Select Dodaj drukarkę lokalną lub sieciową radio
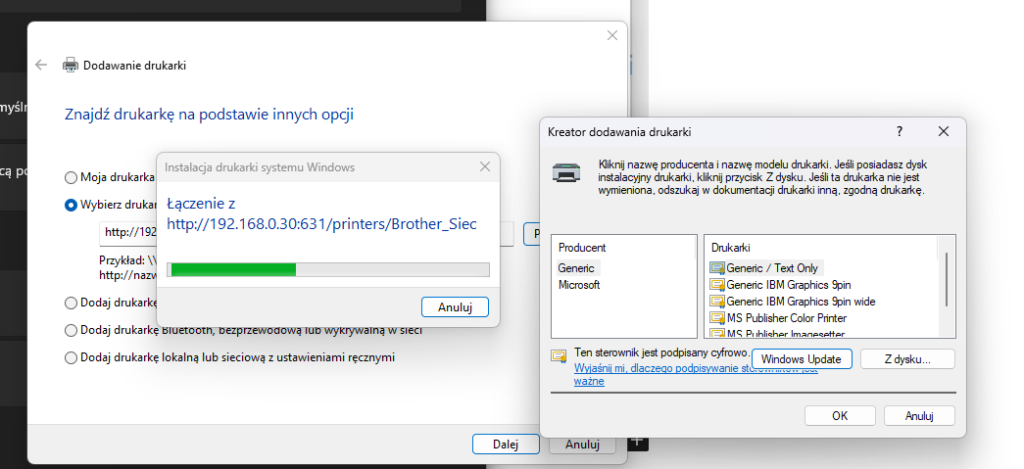The height and width of the screenshot is (469, 1024). (x=71, y=358)
